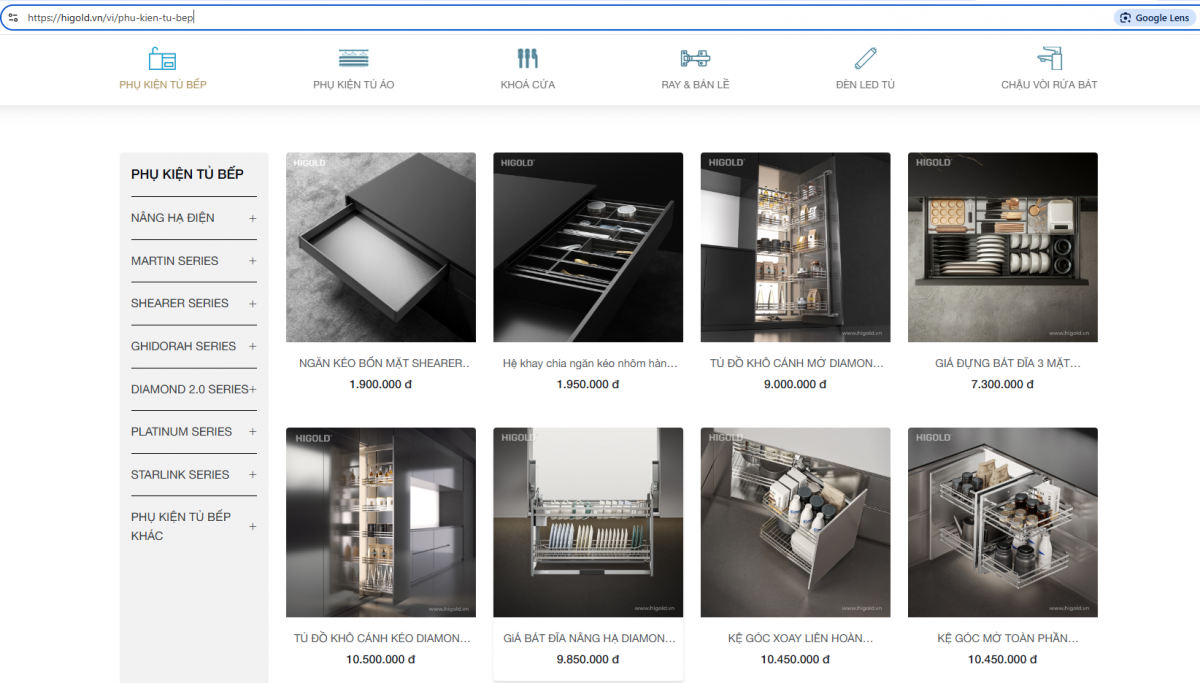Screen dimensions: 1200x683
Task: Click the 1.900.000 đ price
Action: [x=381, y=384]
